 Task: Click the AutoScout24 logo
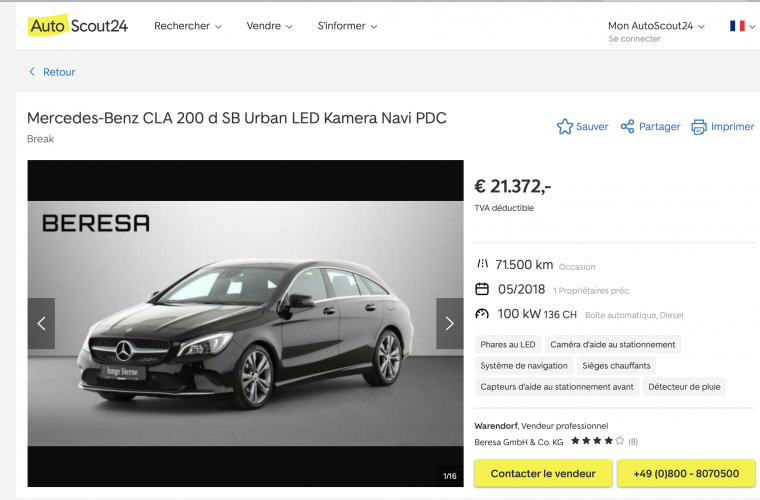[78, 25]
